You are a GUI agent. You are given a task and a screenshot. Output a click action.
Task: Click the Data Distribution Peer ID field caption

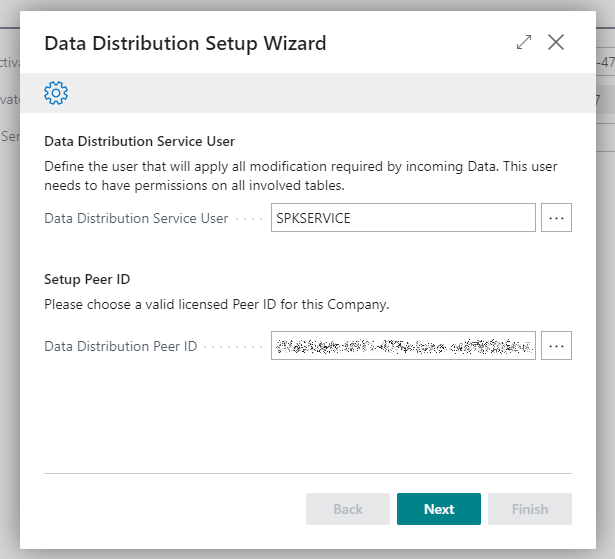(x=121, y=346)
